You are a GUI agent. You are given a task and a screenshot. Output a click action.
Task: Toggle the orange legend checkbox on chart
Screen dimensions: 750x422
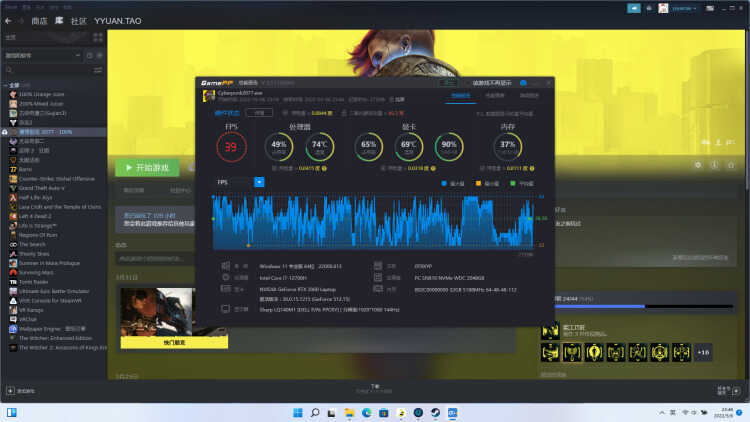(x=478, y=183)
